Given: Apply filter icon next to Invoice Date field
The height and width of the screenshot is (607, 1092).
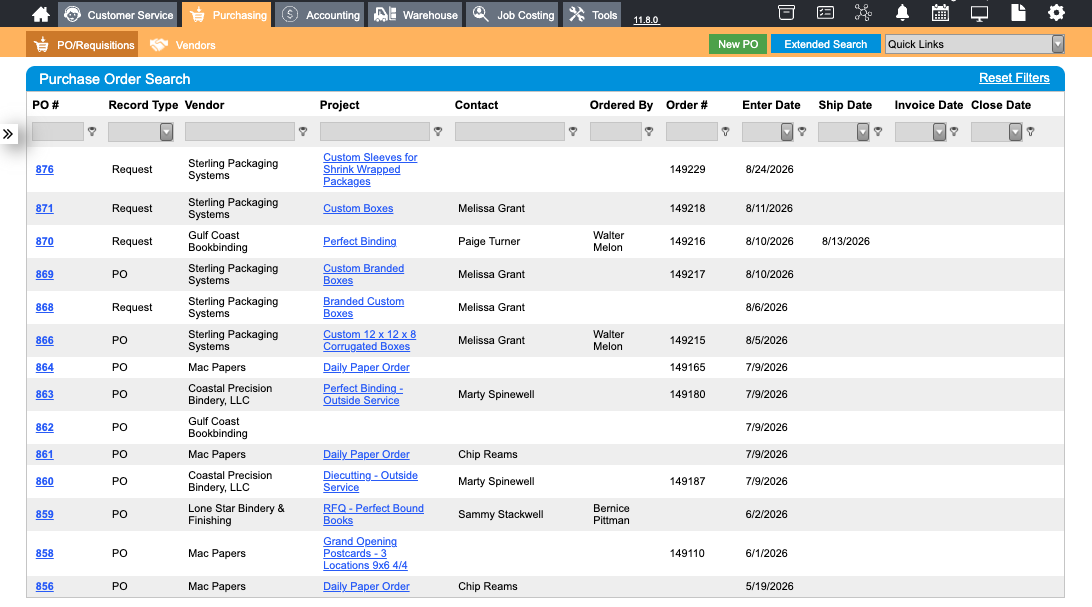Looking at the screenshot, I should (955, 132).
